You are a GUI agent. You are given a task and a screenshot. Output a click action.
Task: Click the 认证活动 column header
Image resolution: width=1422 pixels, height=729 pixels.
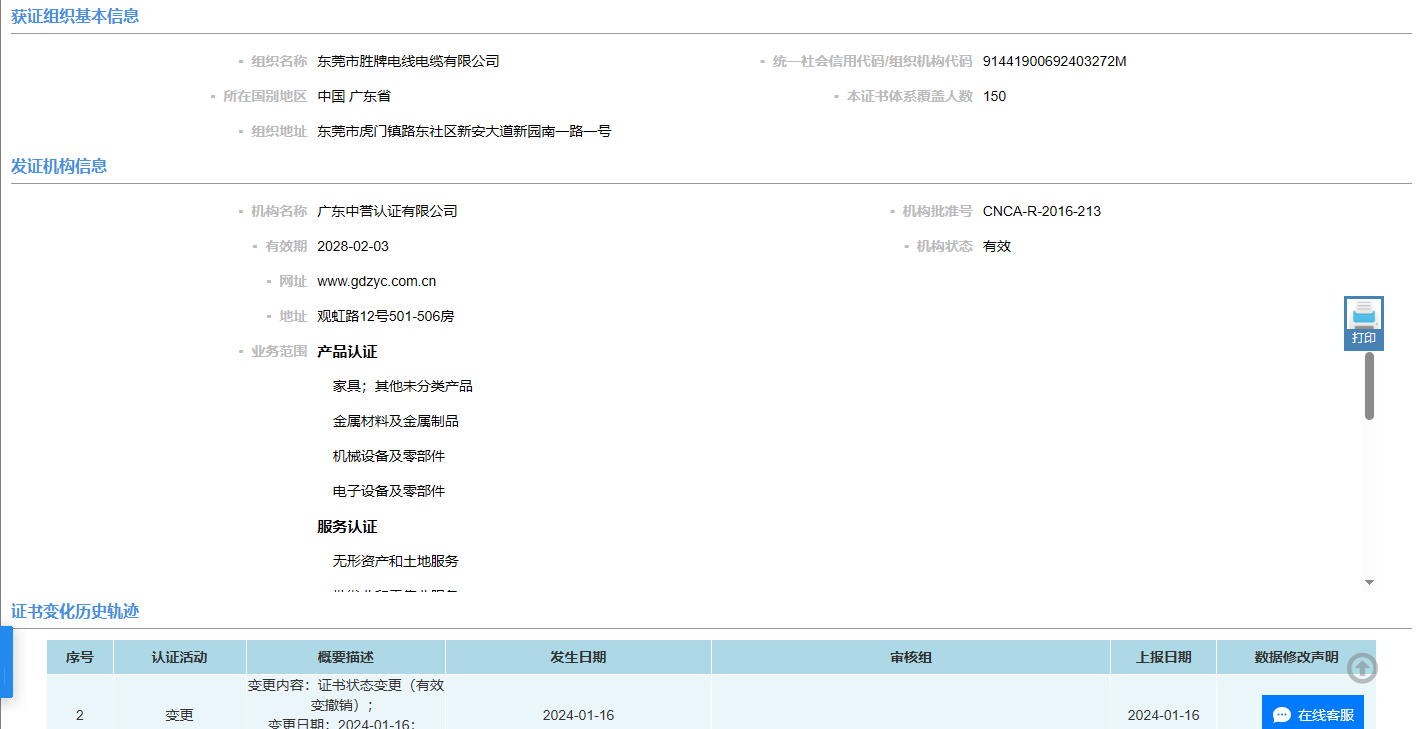coord(179,657)
